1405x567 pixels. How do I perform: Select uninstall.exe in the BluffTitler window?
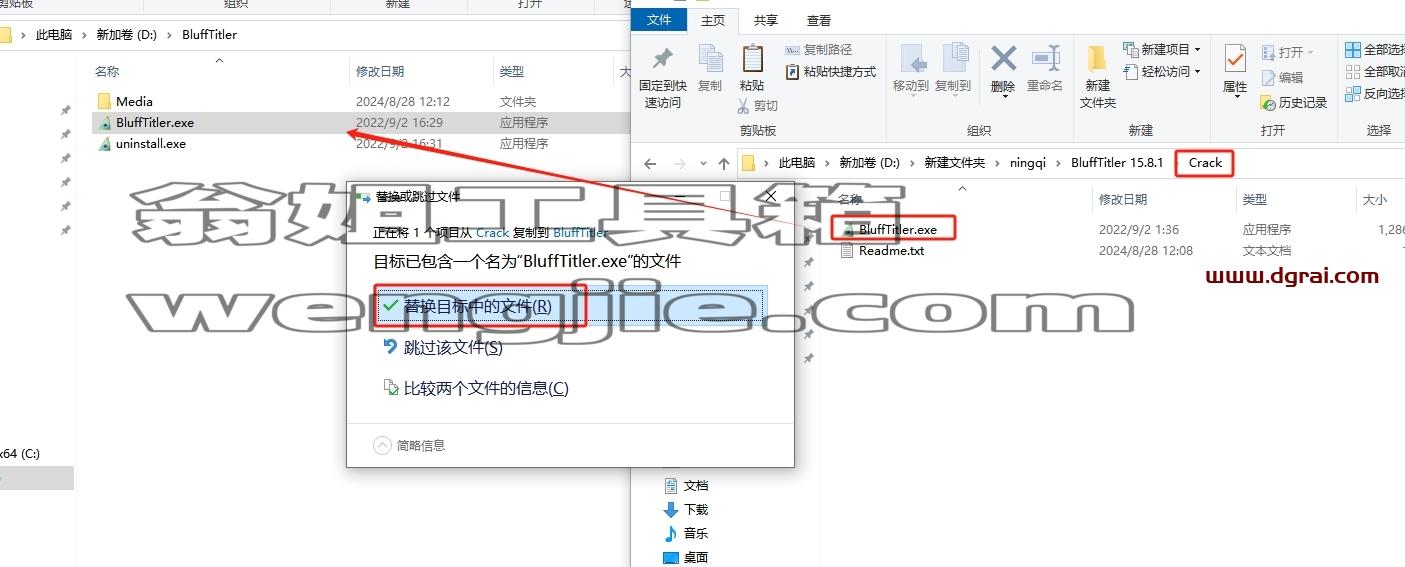tap(150, 143)
